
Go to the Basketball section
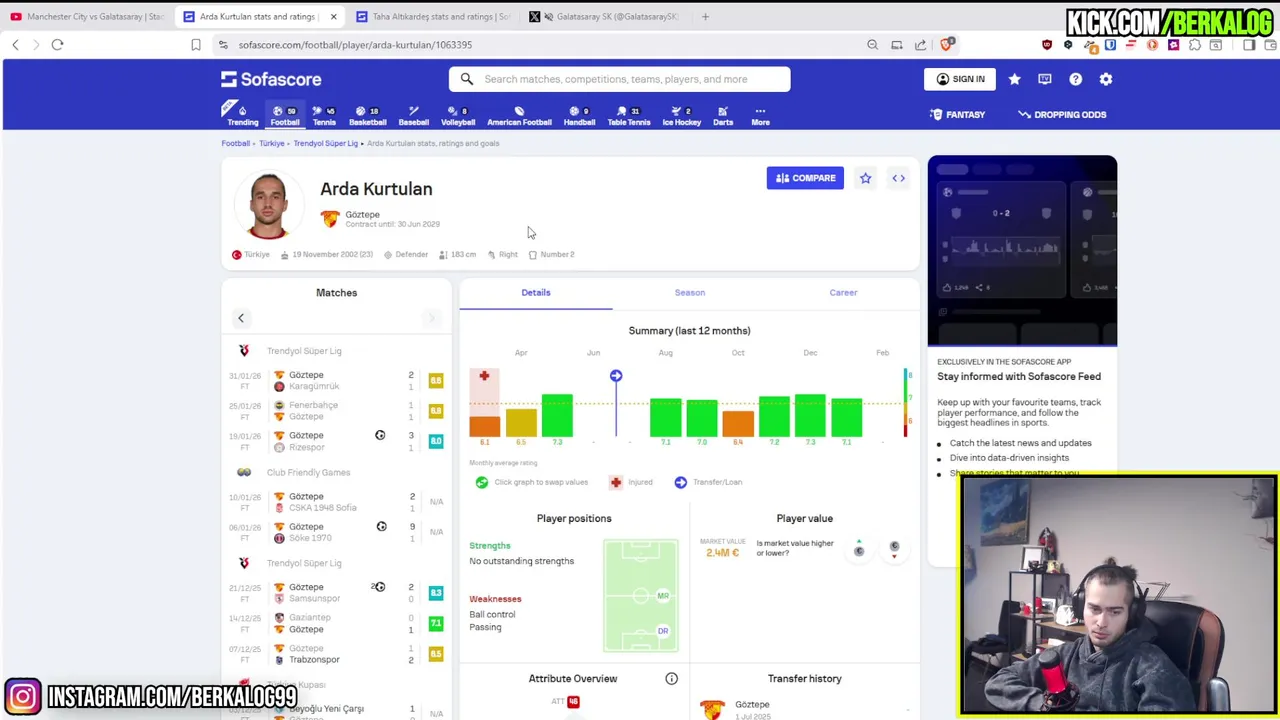tap(367, 115)
